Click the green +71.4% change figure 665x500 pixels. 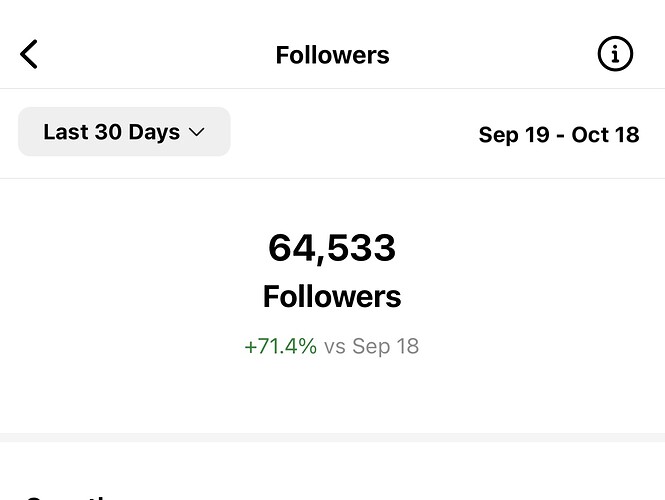click(x=280, y=347)
